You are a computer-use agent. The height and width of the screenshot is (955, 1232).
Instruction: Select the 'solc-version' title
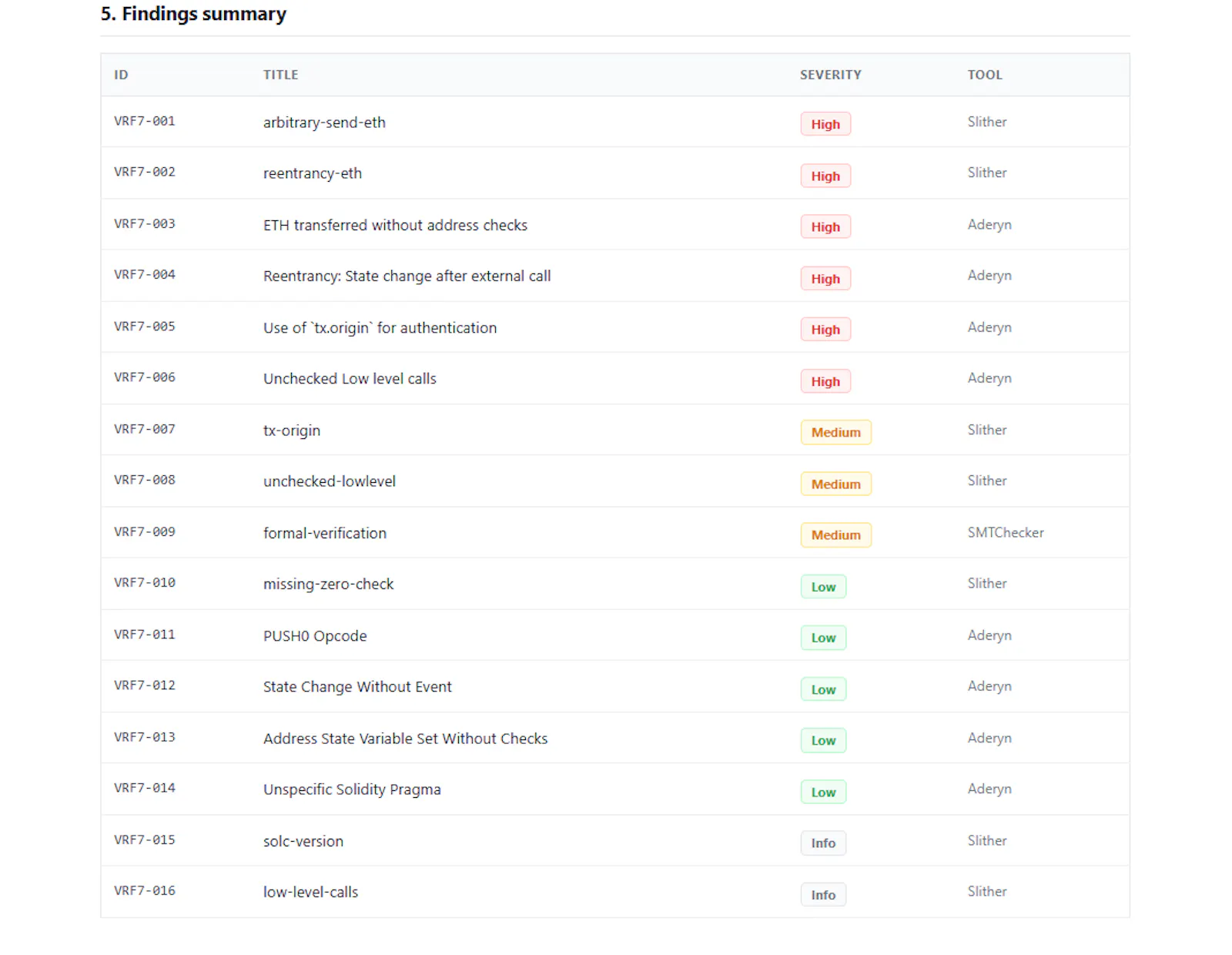(x=303, y=841)
